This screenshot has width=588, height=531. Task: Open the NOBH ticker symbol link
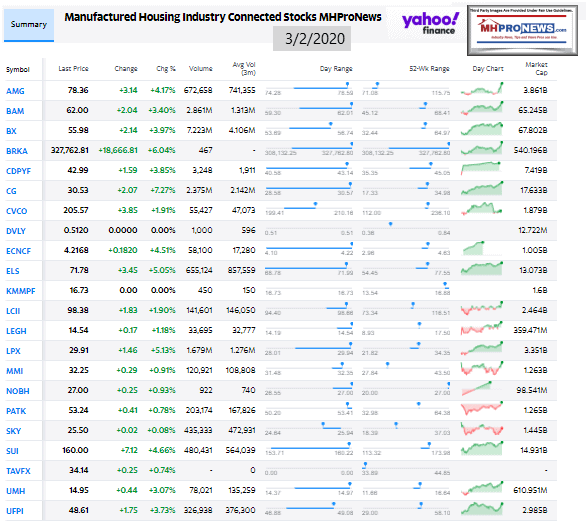click(x=18, y=391)
